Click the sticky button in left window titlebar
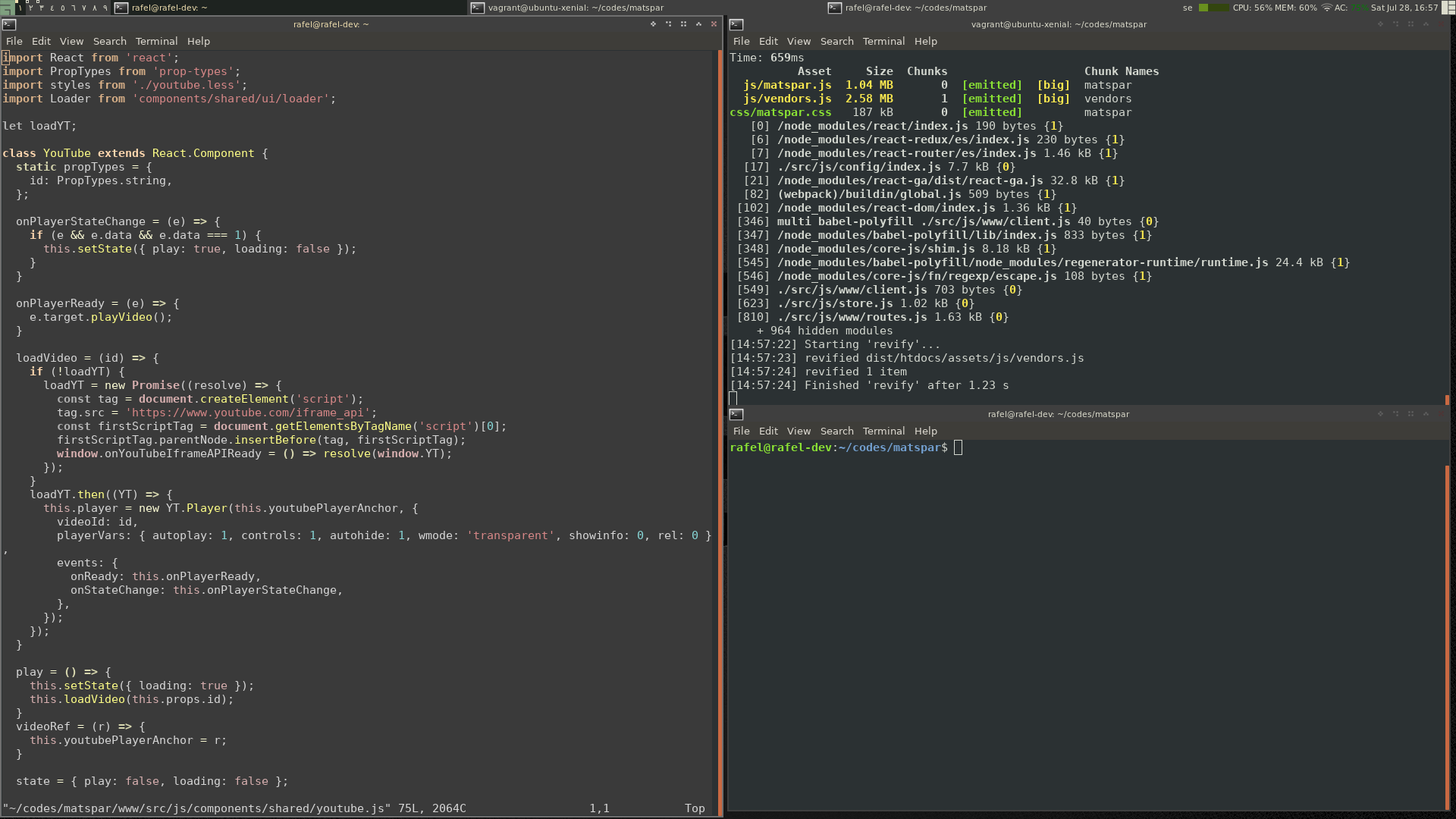The image size is (1456, 819). [x=653, y=24]
